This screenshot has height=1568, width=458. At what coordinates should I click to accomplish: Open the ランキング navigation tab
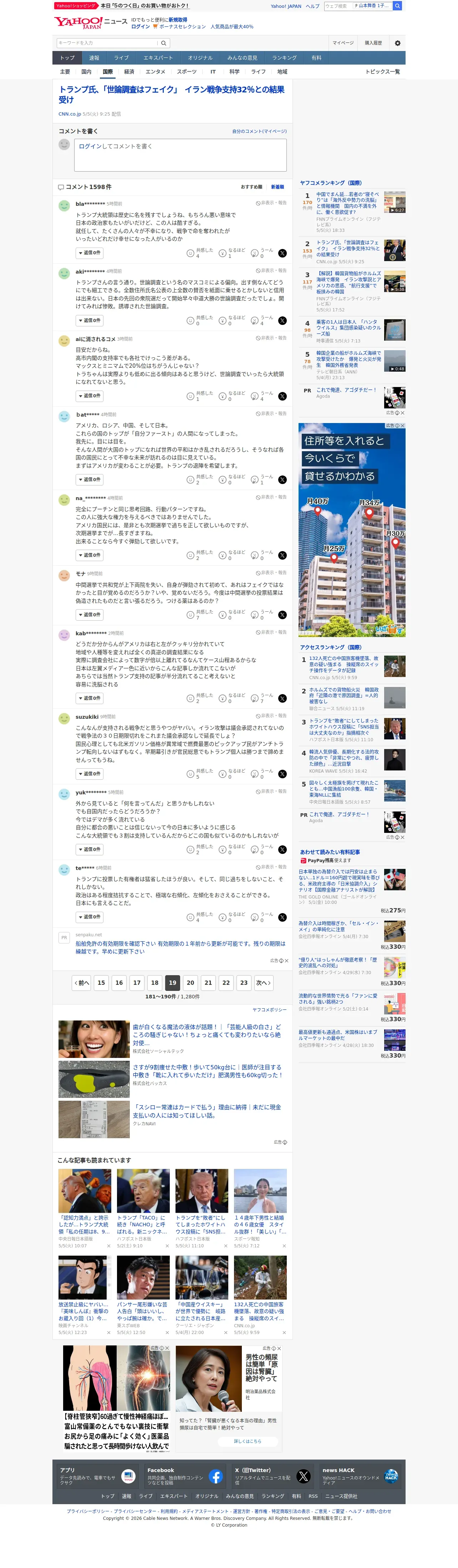[x=284, y=58]
